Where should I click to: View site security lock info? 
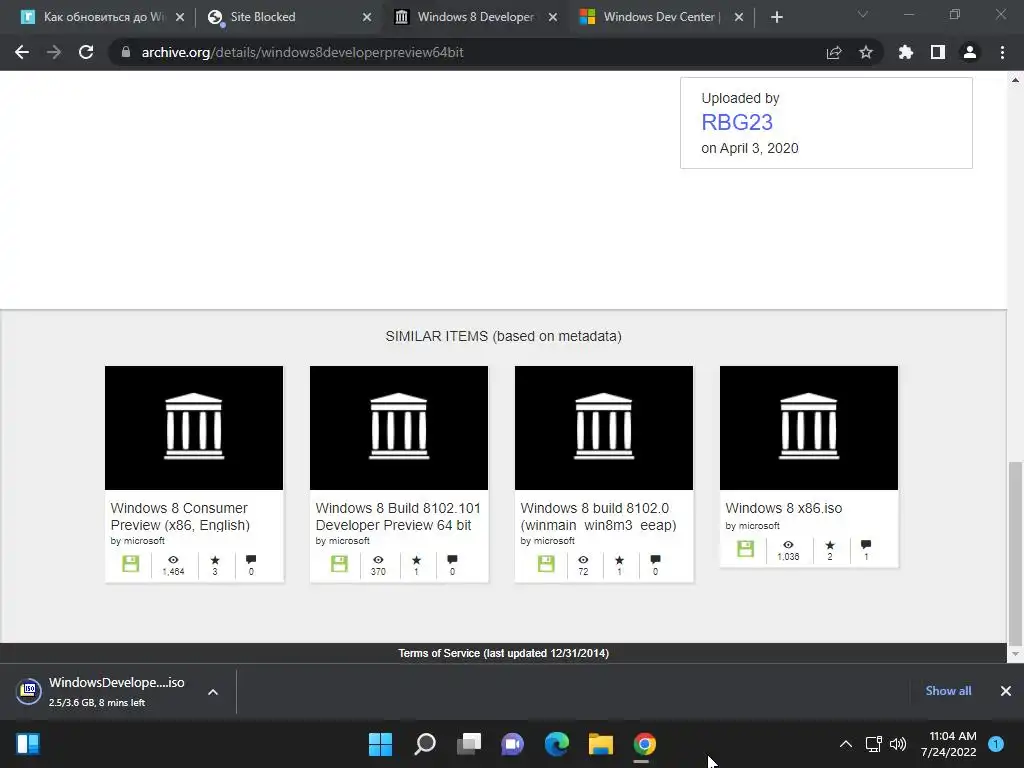click(x=126, y=52)
